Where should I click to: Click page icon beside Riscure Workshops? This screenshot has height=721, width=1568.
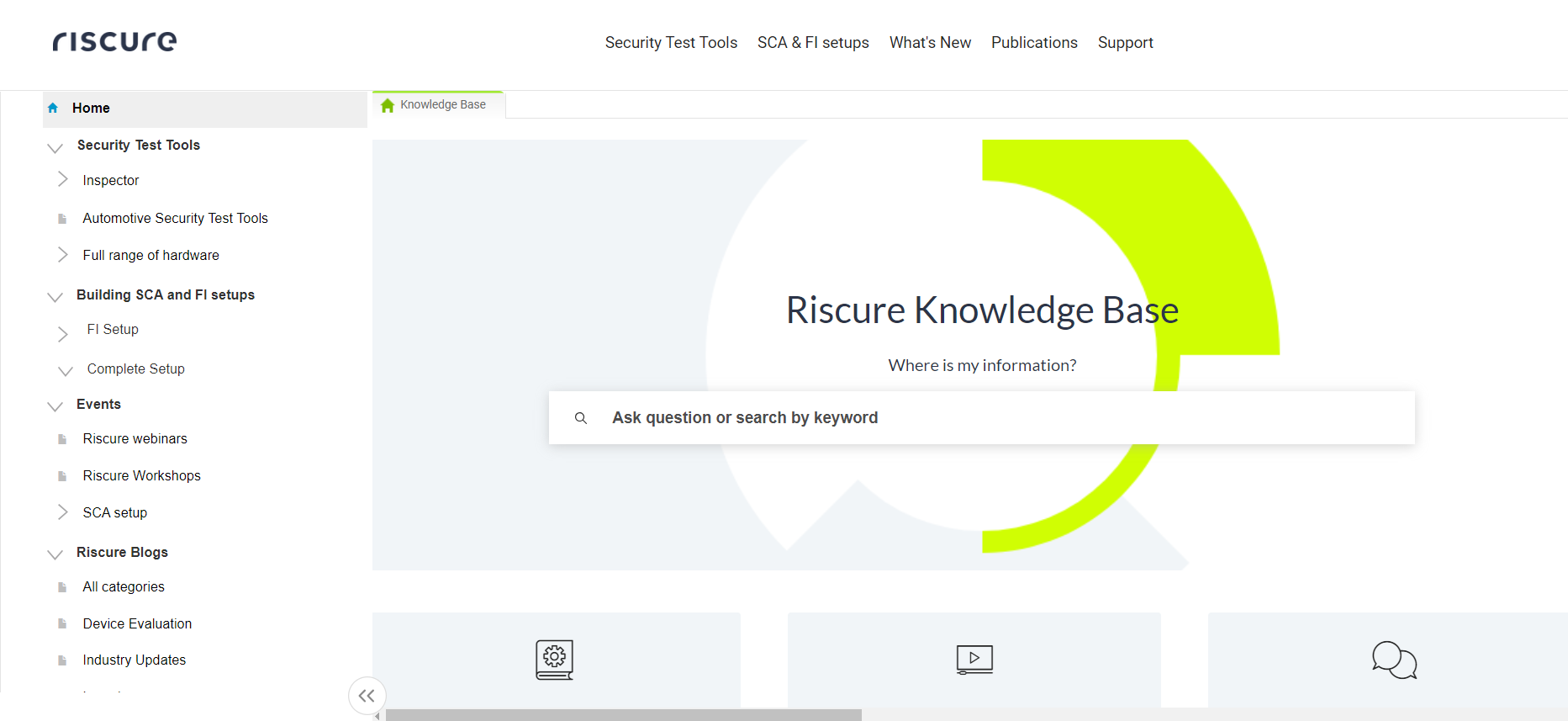tap(62, 476)
